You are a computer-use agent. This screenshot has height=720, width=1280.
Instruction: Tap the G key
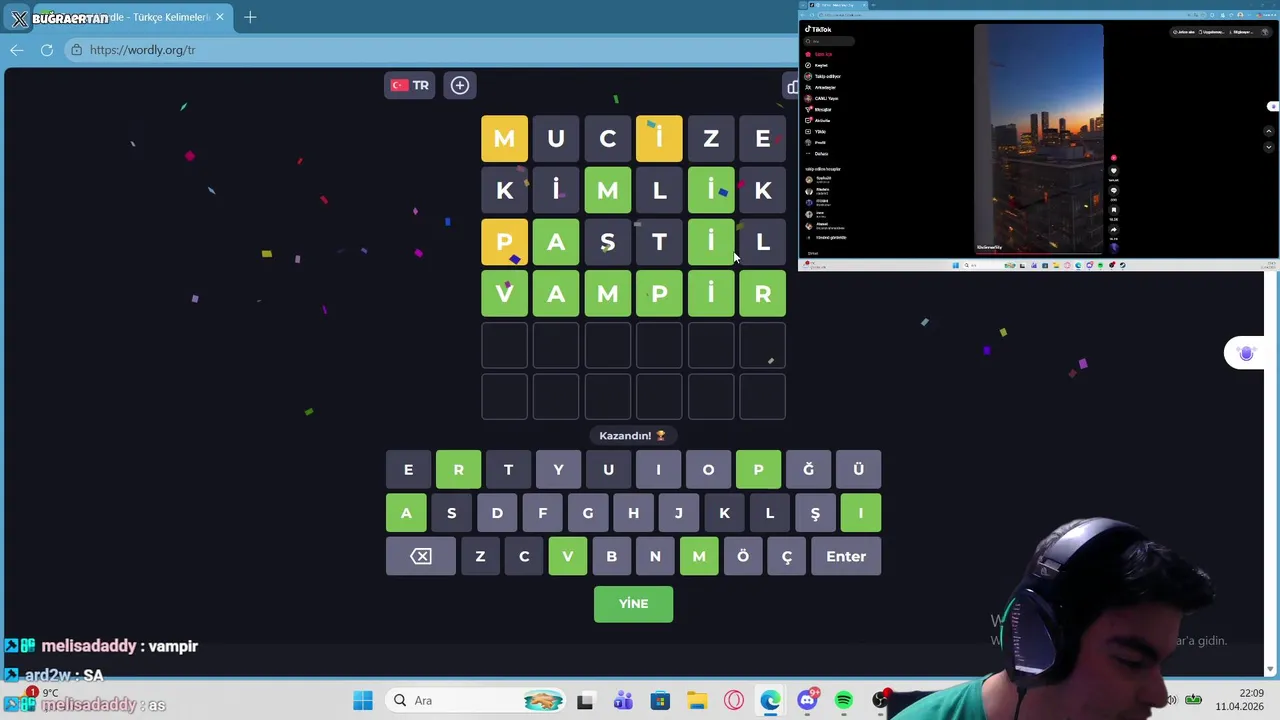pyautogui.click(x=588, y=513)
